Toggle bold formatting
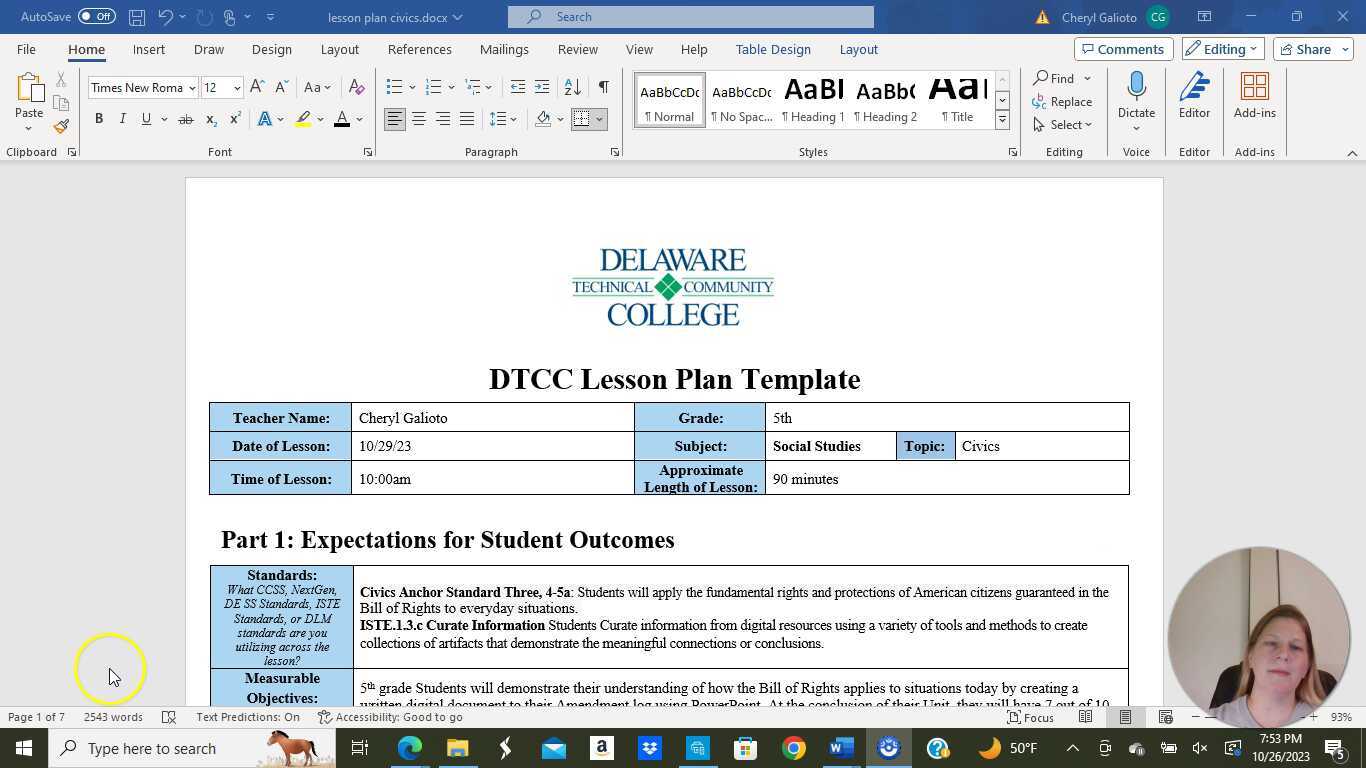The image size is (1366, 768). pyautogui.click(x=99, y=119)
